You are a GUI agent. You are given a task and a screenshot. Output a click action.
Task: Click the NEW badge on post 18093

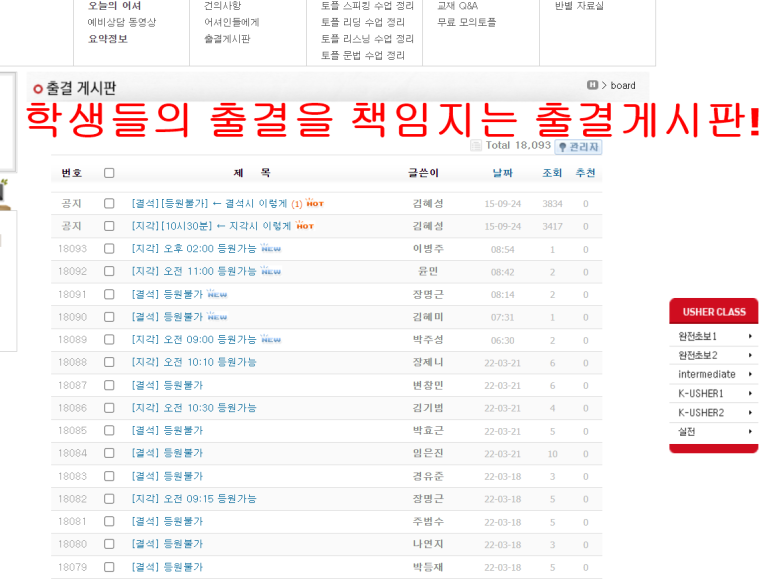(271, 248)
